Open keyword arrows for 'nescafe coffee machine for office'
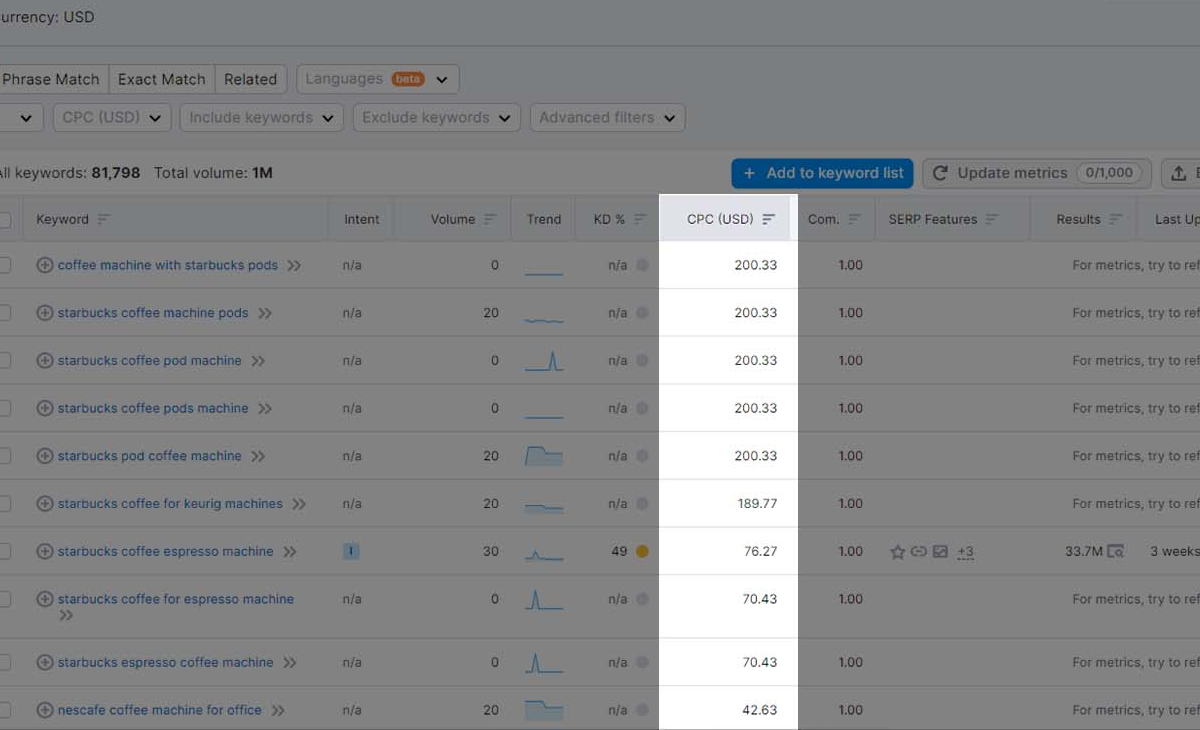Image resolution: width=1200 pixels, height=730 pixels. click(x=278, y=710)
